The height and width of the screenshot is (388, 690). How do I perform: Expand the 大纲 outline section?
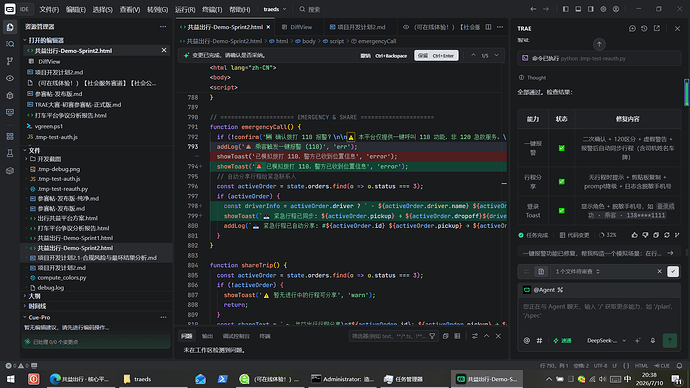pyautogui.click(x=34, y=296)
